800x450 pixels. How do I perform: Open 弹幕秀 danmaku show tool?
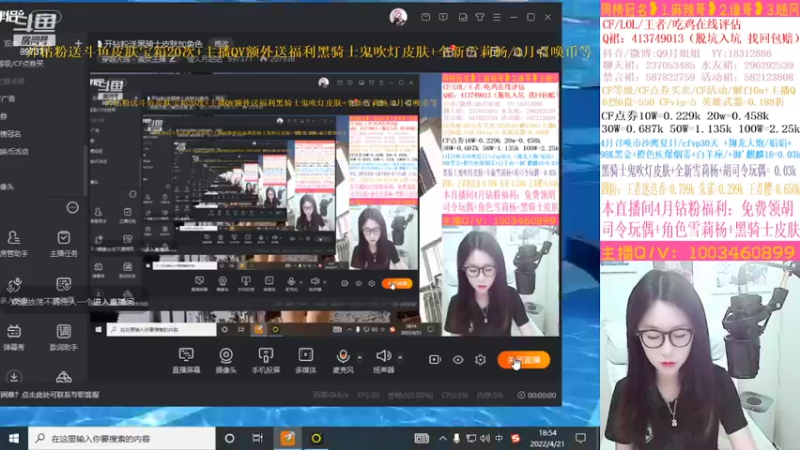click(14, 337)
